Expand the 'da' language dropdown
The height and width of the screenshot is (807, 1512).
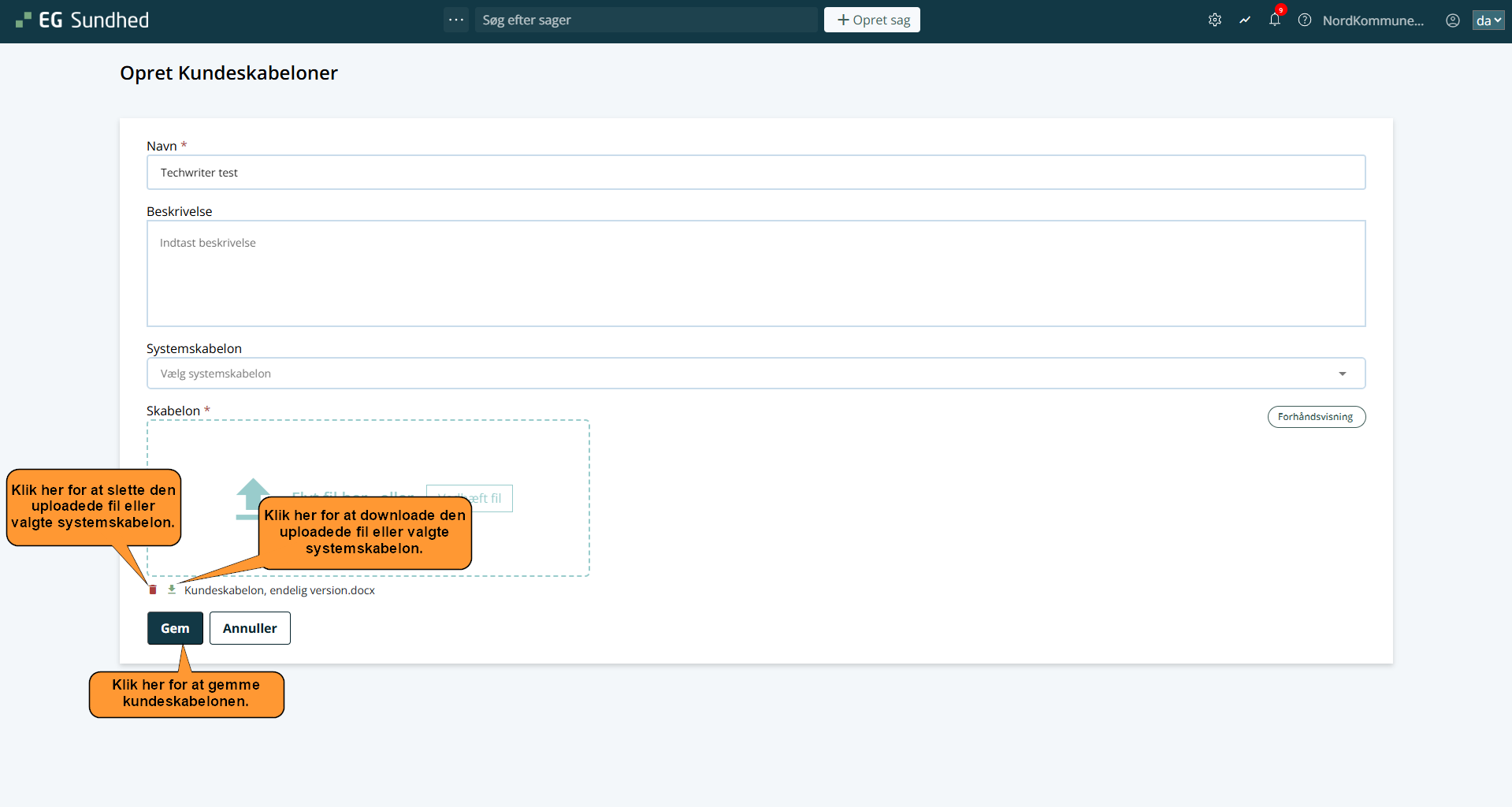click(1488, 20)
